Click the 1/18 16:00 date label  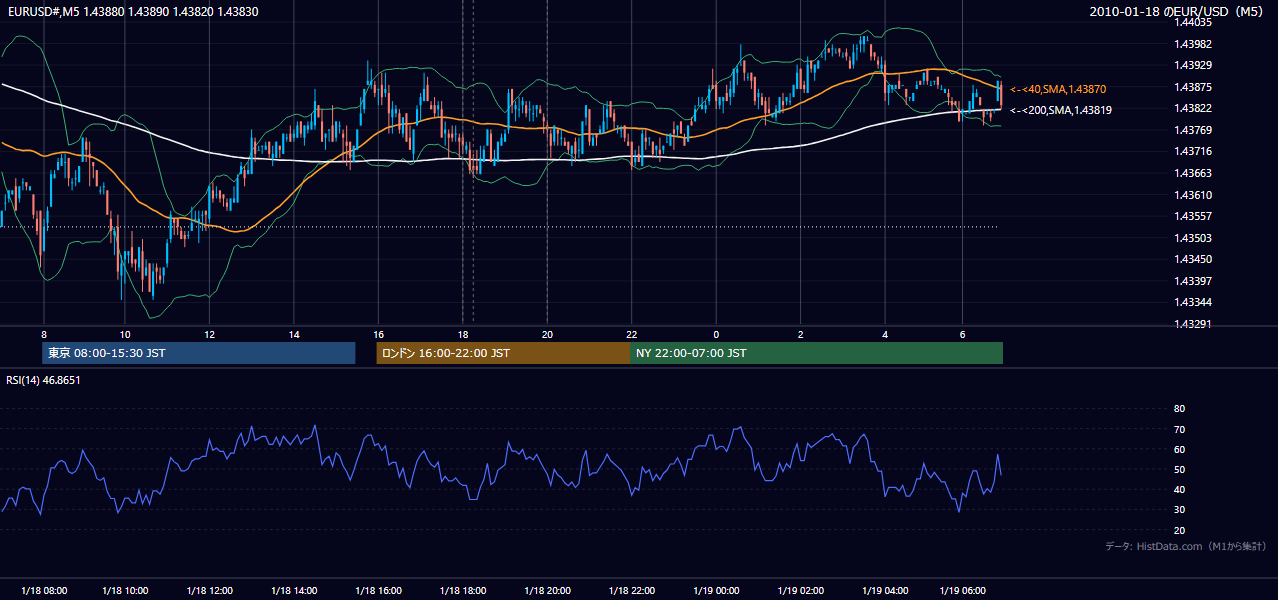tap(379, 591)
